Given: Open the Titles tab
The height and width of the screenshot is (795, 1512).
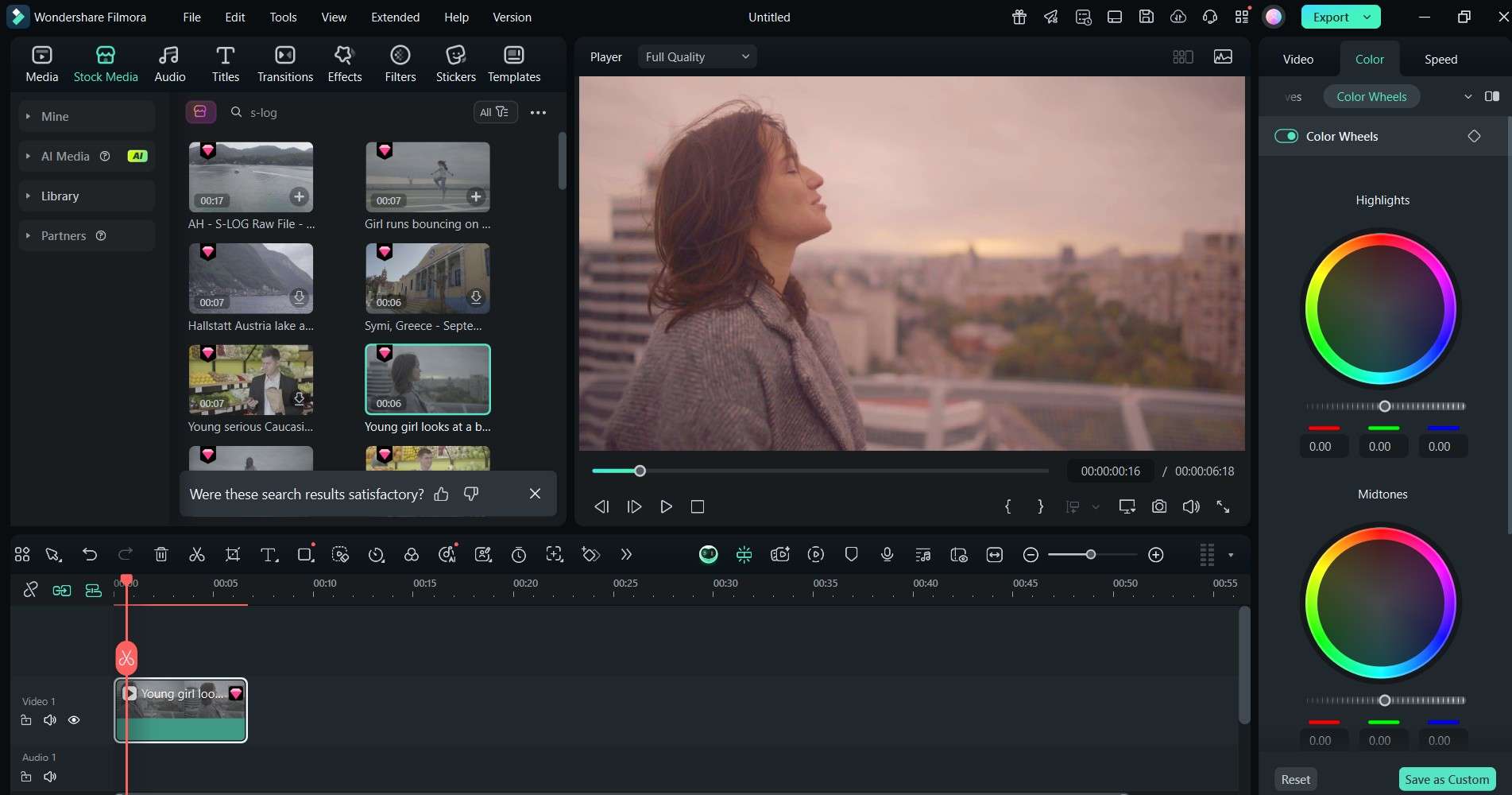Looking at the screenshot, I should pyautogui.click(x=225, y=64).
